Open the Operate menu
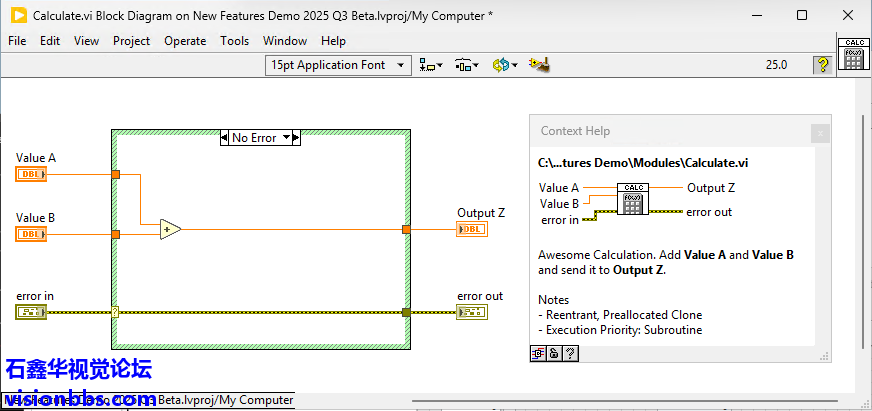The height and width of the screenshot is (411, 872). click(x=185, y=41)
